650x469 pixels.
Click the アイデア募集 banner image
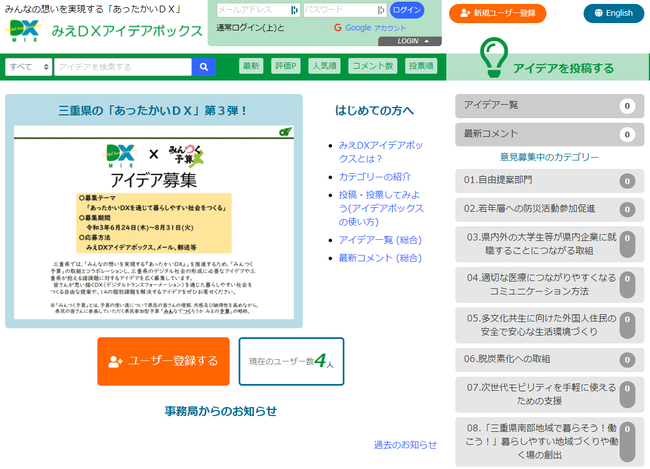[x=154, y=223]
